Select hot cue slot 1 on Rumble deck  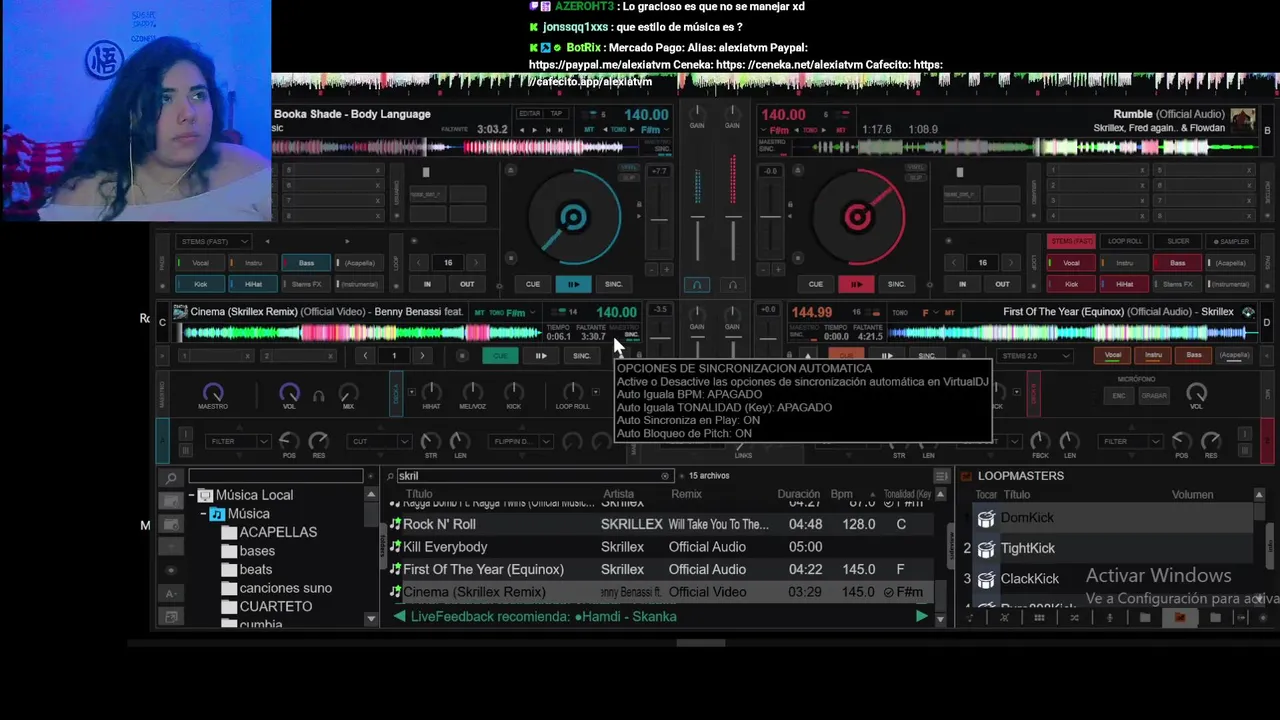pos(1097,171)
